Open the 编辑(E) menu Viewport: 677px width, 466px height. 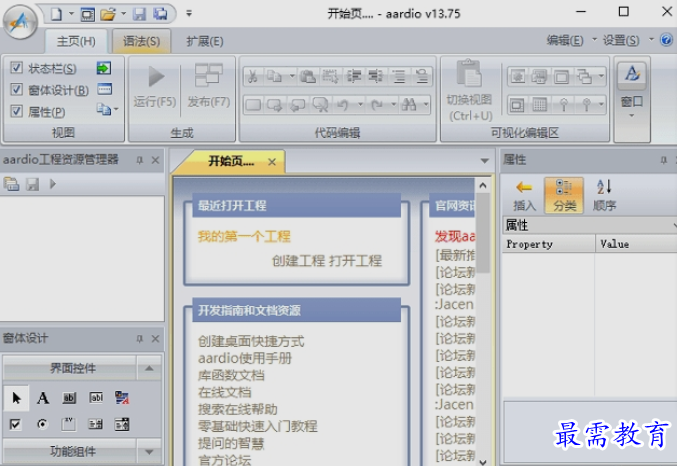[565, 41]
